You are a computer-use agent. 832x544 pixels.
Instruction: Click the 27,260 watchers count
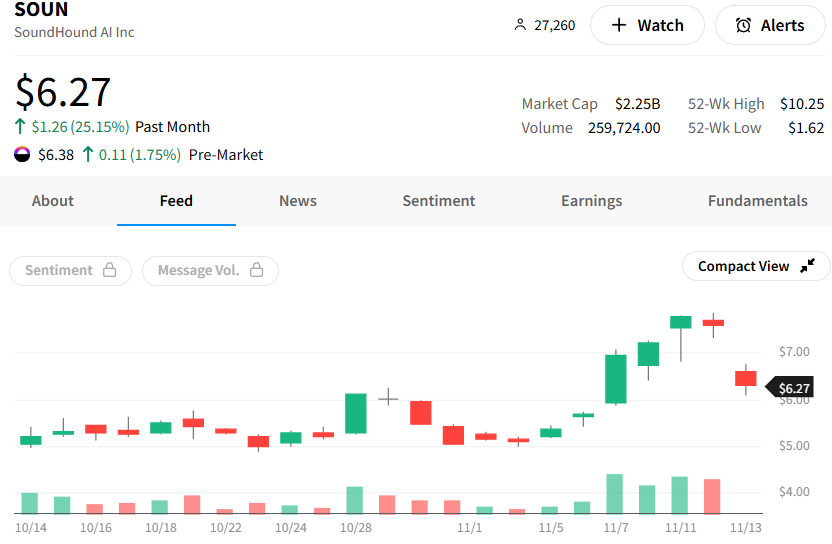(554, 25)
